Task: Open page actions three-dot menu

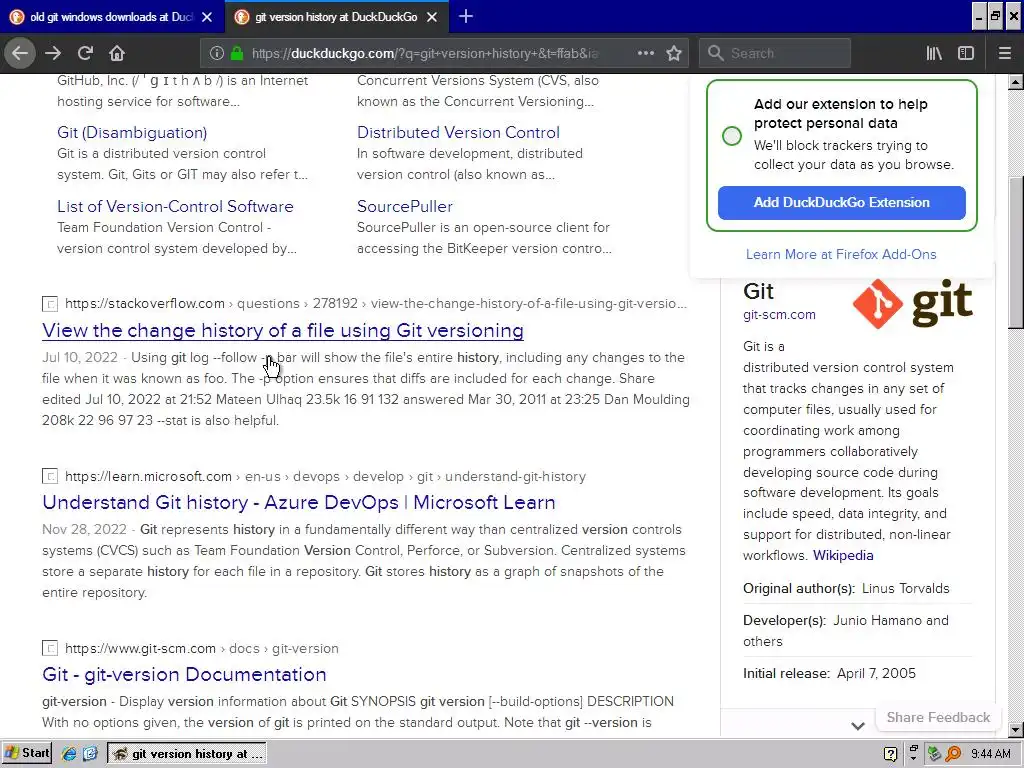Action: point(646,53)
